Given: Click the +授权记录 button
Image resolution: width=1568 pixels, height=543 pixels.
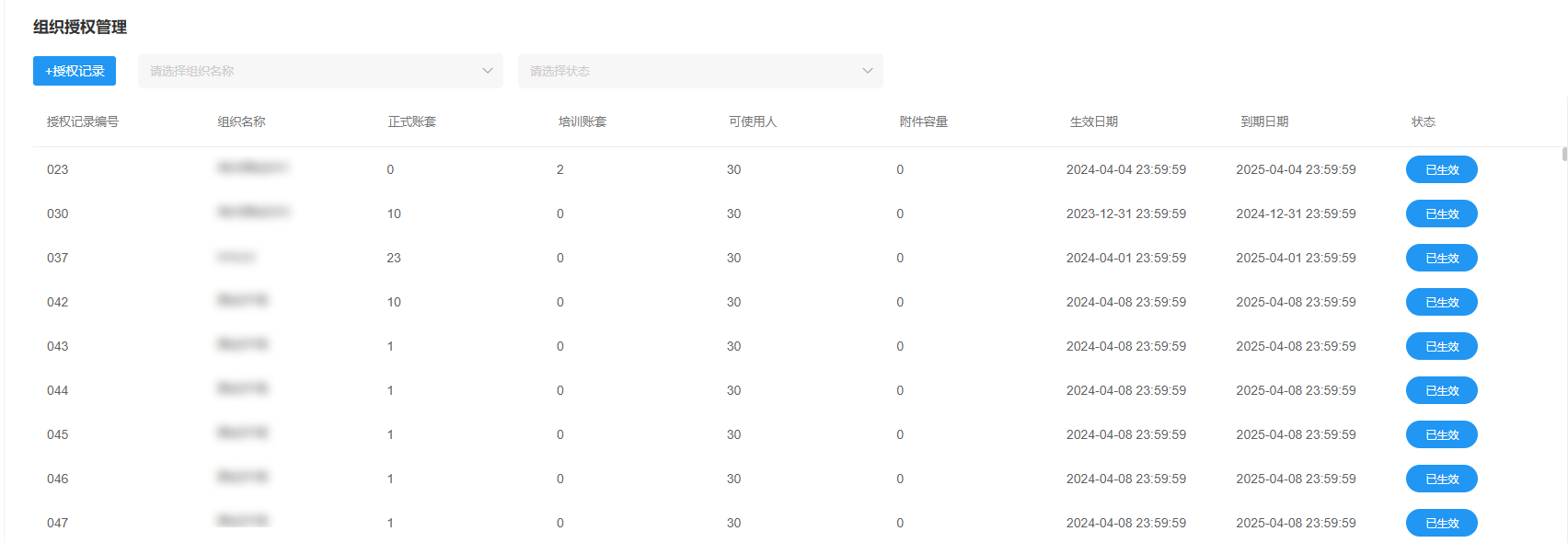Looking at the screenshot, I should (75, 71).
